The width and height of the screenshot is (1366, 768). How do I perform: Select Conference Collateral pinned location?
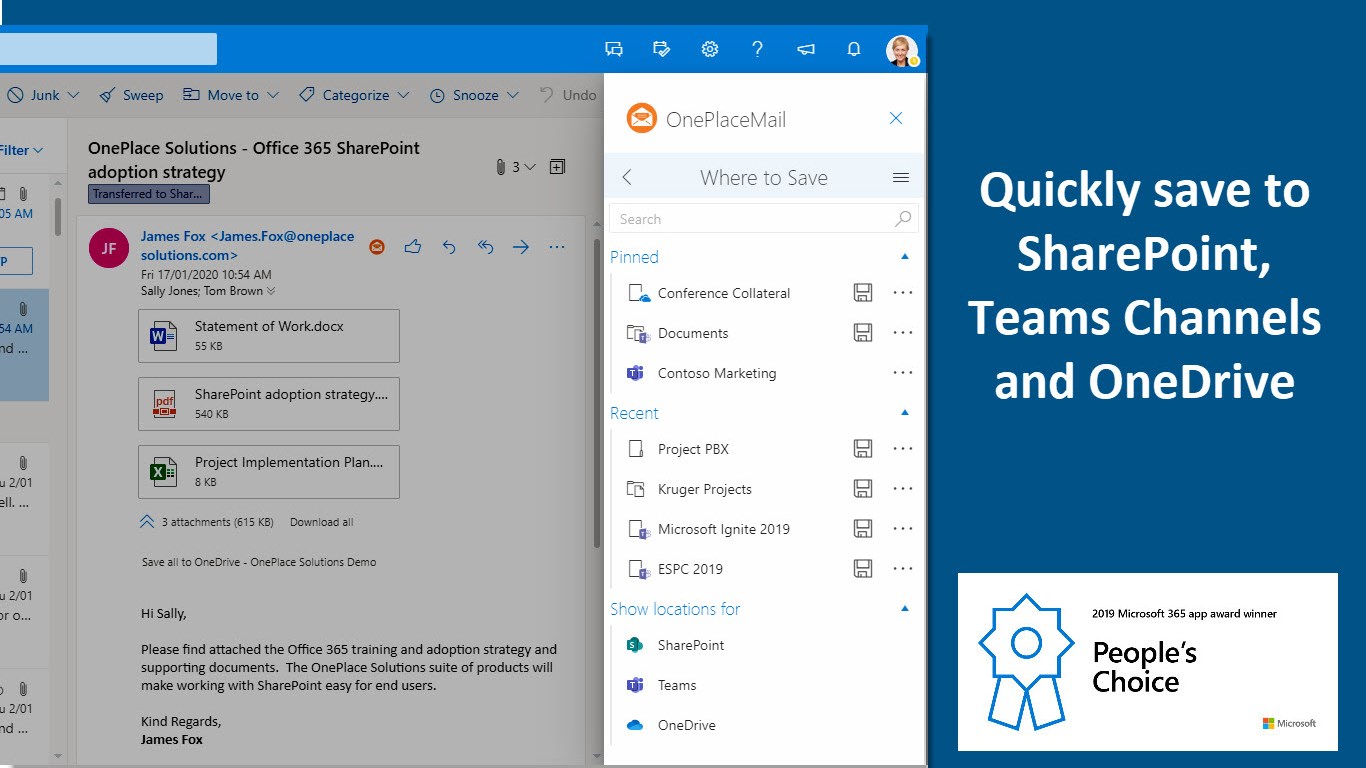point(724,293)
